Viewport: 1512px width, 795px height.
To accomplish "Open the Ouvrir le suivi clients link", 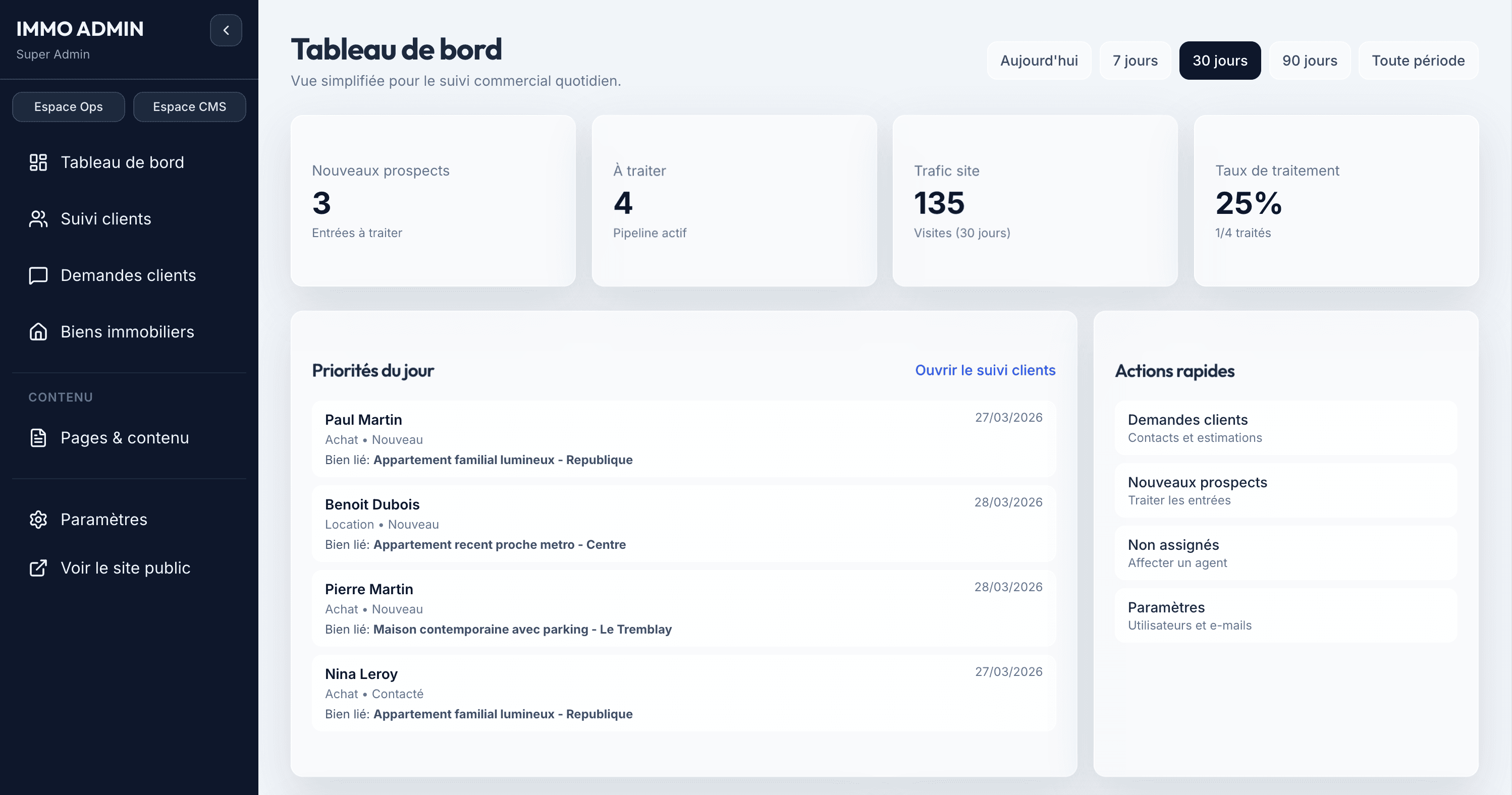I will click(x=985, y=370).
